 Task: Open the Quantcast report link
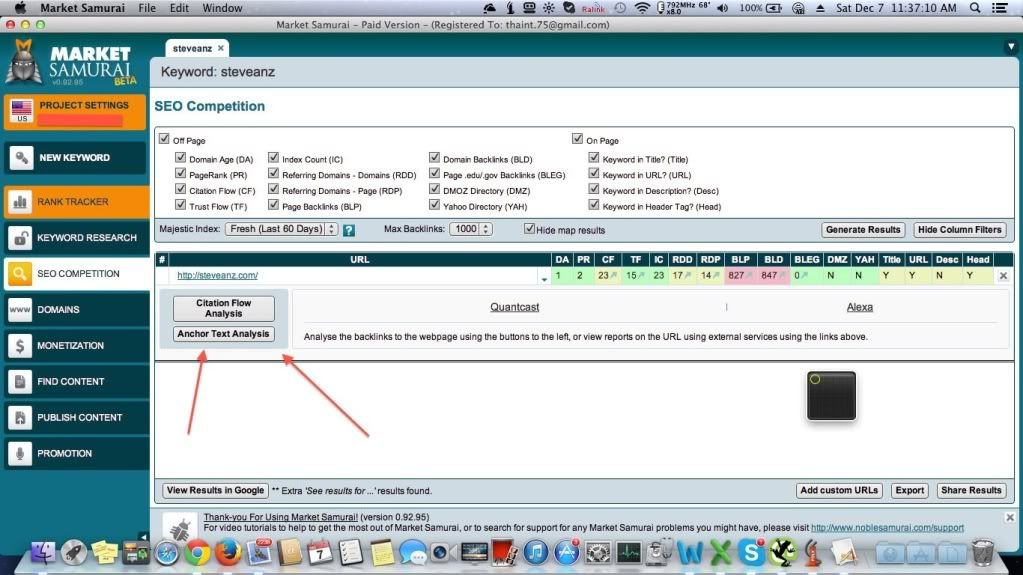click(x=514, y=307)
